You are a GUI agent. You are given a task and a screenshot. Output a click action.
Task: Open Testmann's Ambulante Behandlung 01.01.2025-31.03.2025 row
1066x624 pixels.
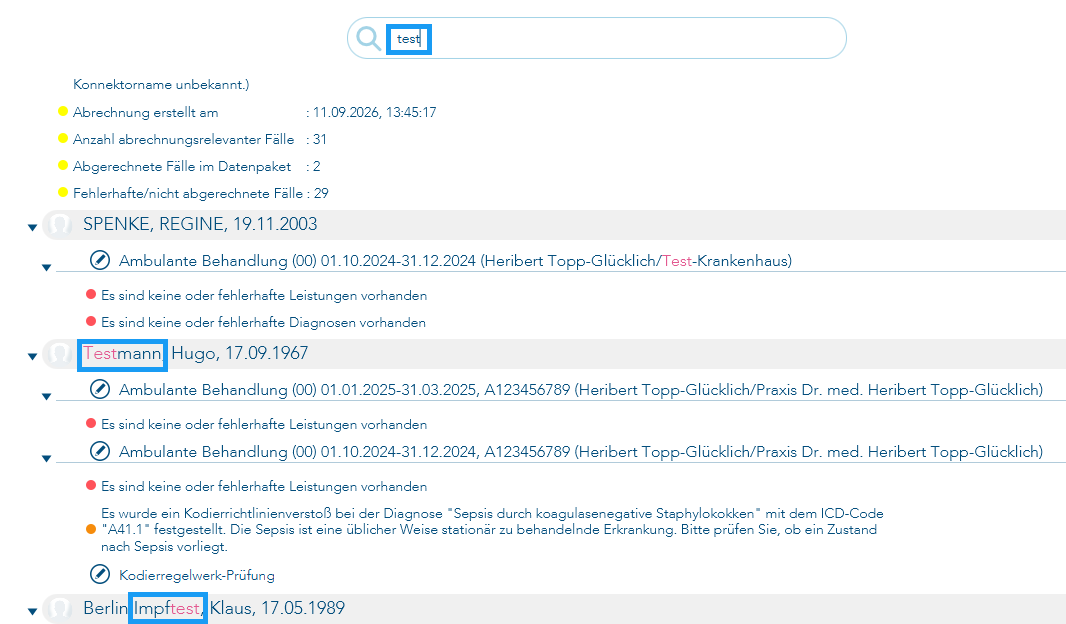click(581, 389)
